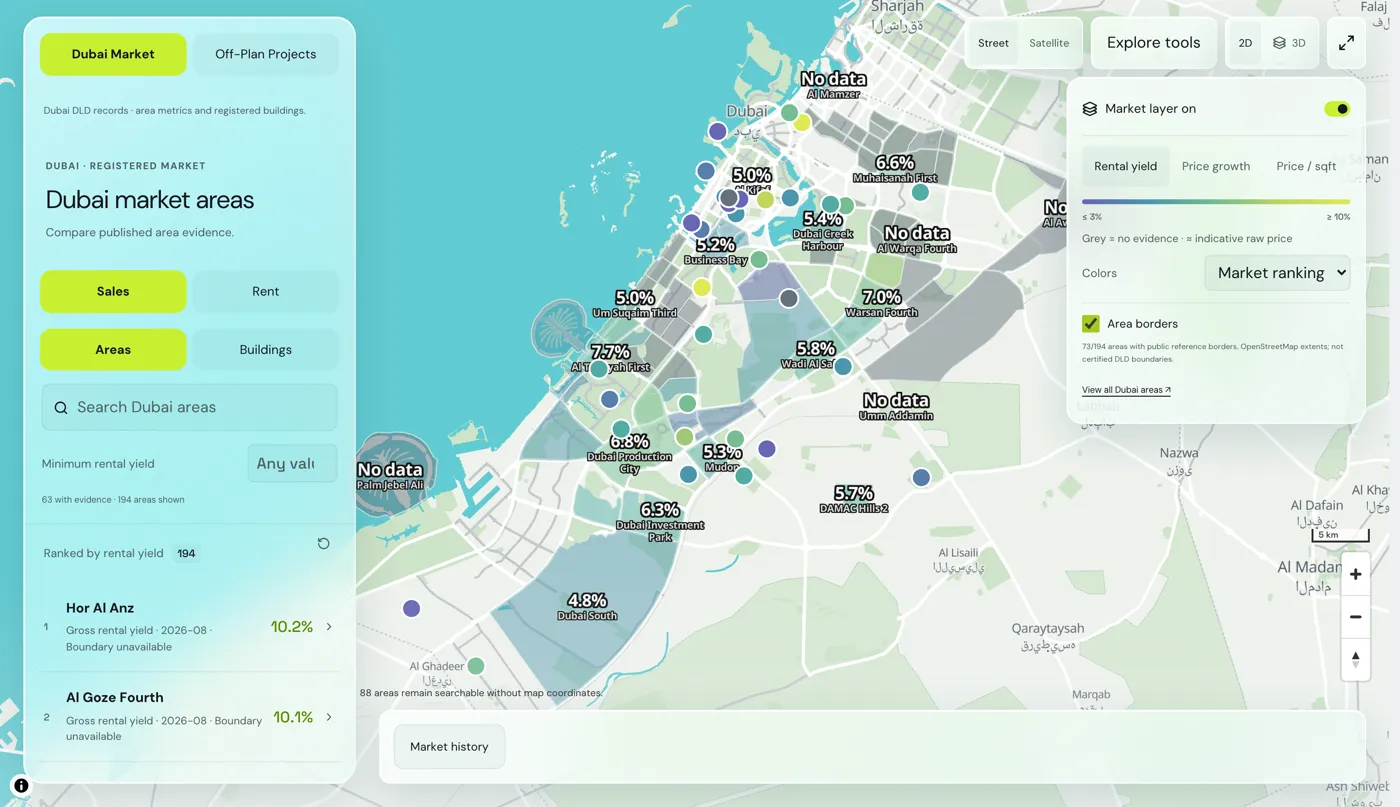Click the Dubai Investment Park 6.3% label
Screen dimensions: 1400x807
coord(660,522)
